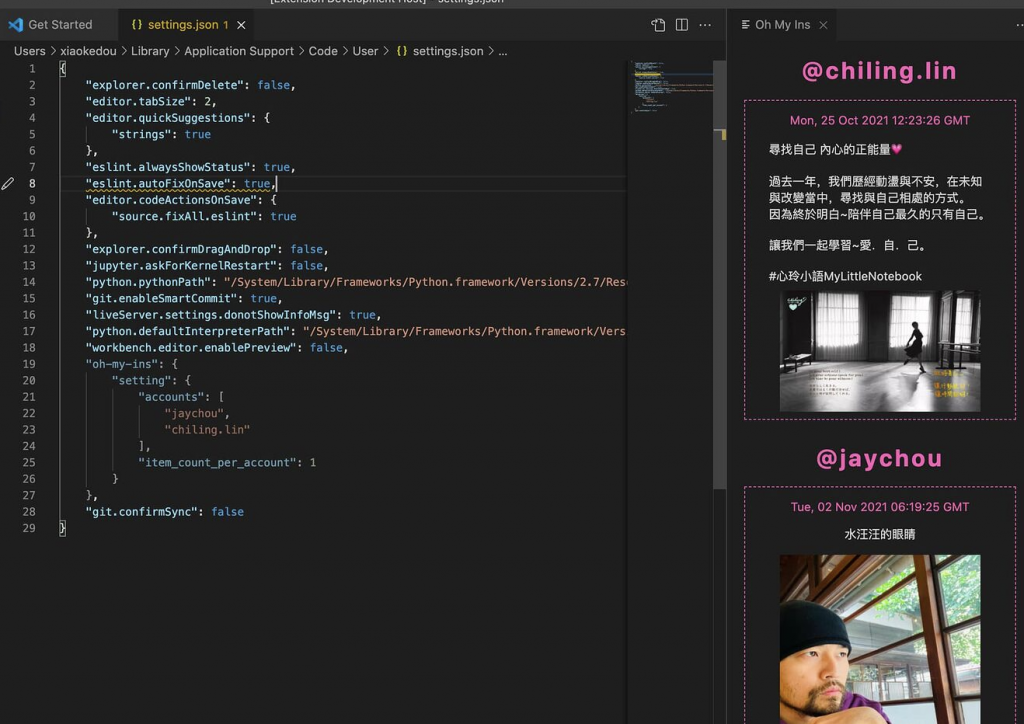This screenshot has width=1024, height=724.
Task: Click the jaychou photo with beanie
Action: (x=879, y=638)
